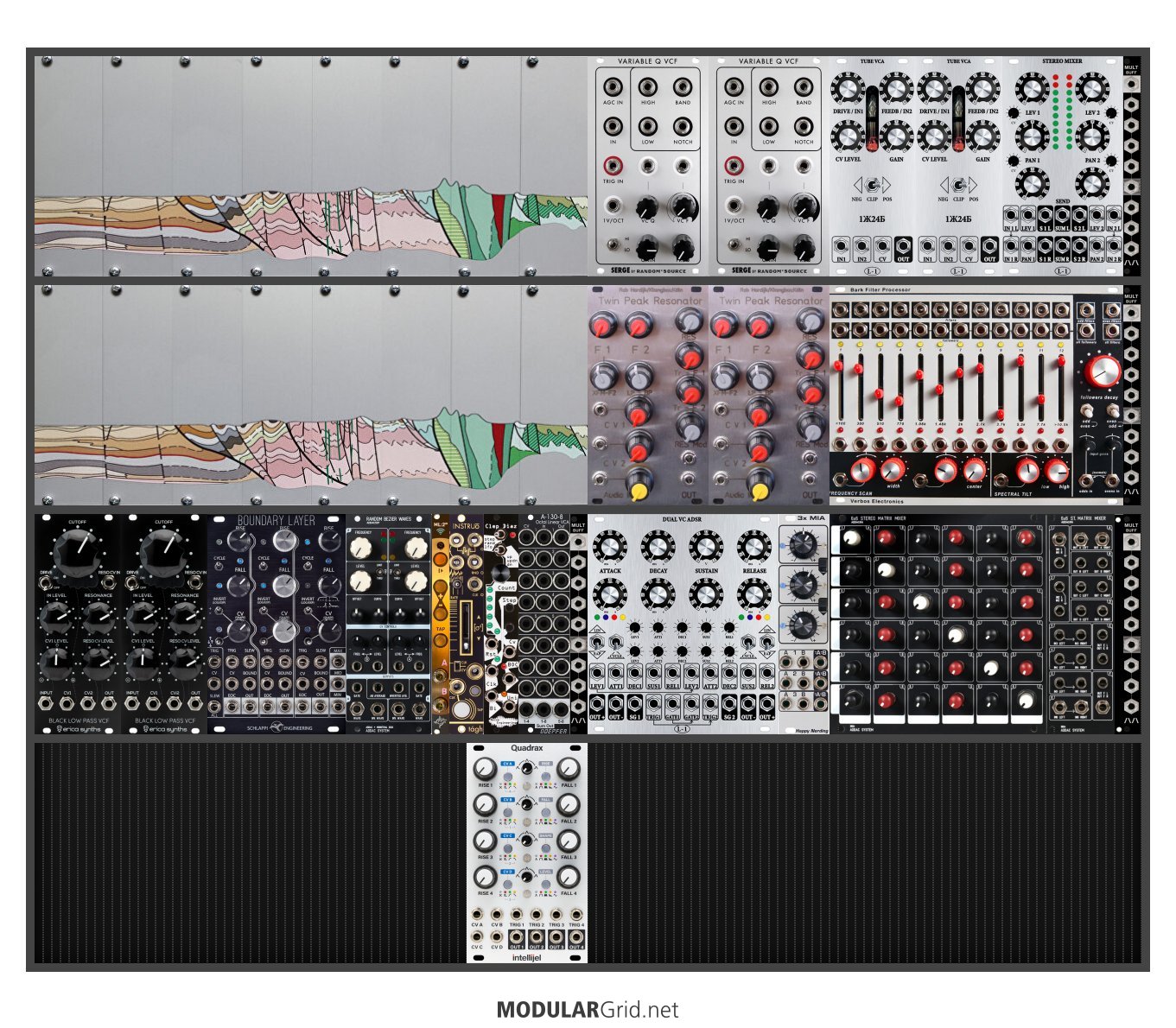Toggle DRIVE switch on left Black Low Pass VCF

[44, 584]
